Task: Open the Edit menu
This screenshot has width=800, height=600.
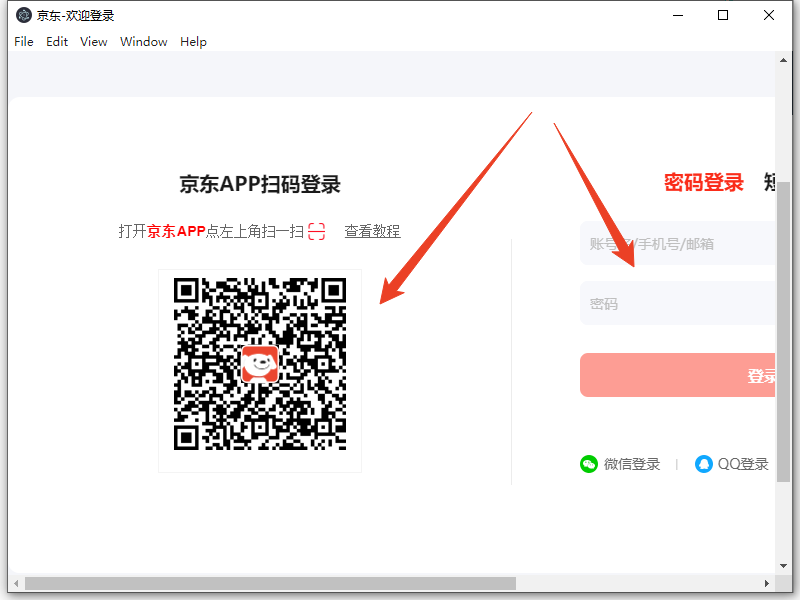Action: tap(57, 42)
